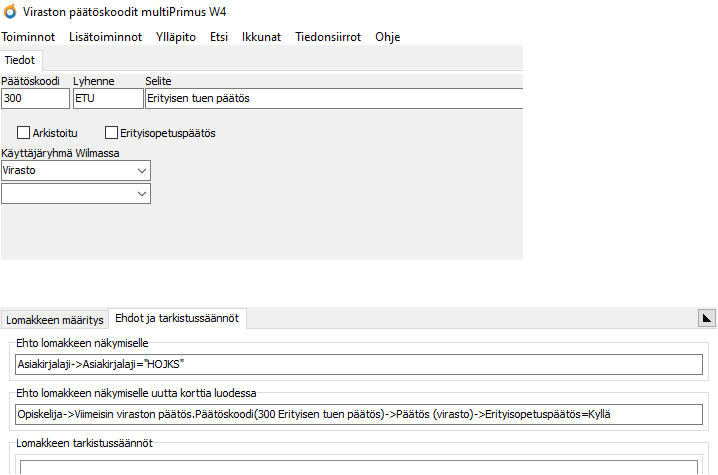Open the Lisätoiminnot menu
The width and height of the screenshot is (718, 475).
105,37
